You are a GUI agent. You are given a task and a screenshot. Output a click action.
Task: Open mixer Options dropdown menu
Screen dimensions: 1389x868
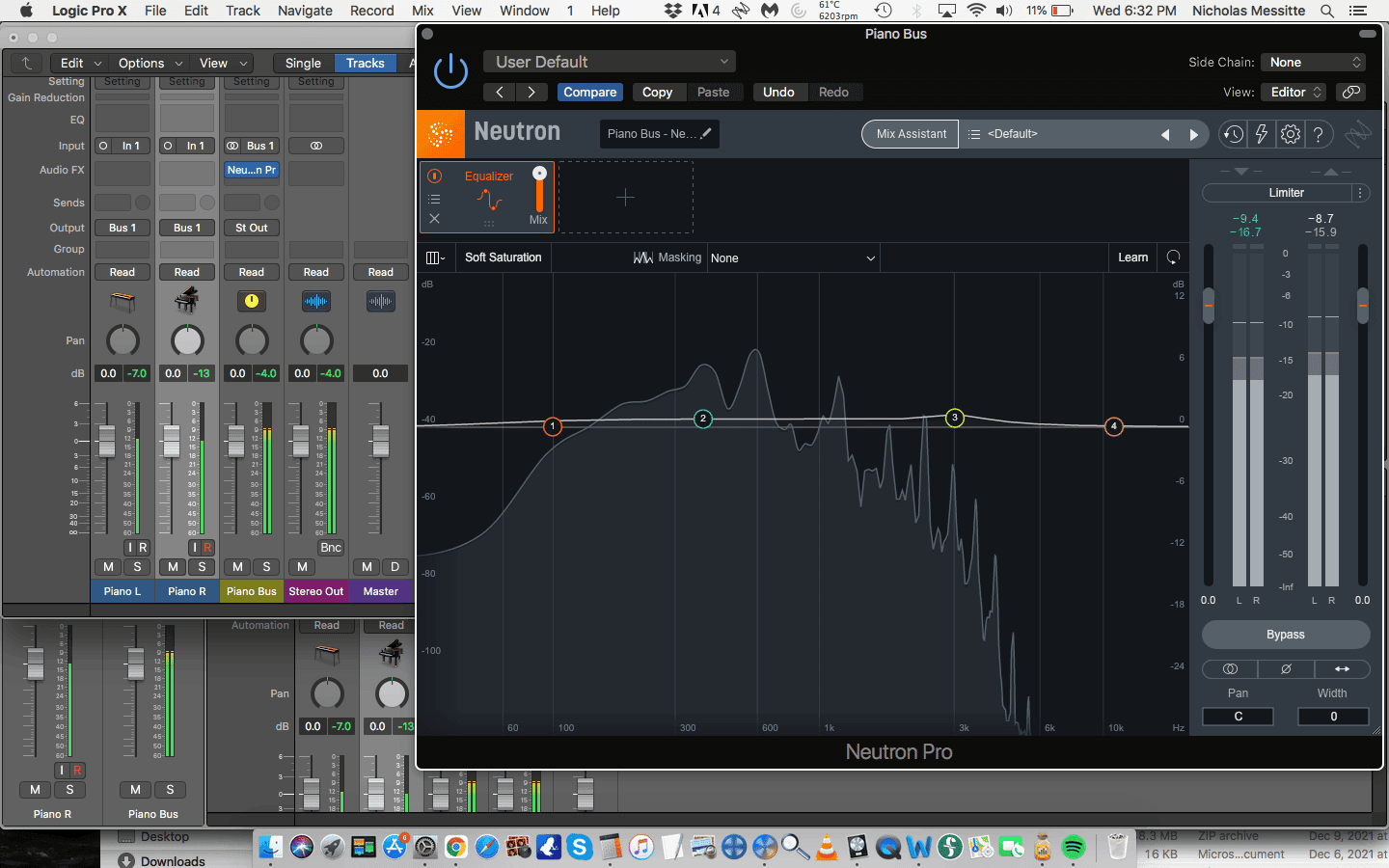(150, 63)
